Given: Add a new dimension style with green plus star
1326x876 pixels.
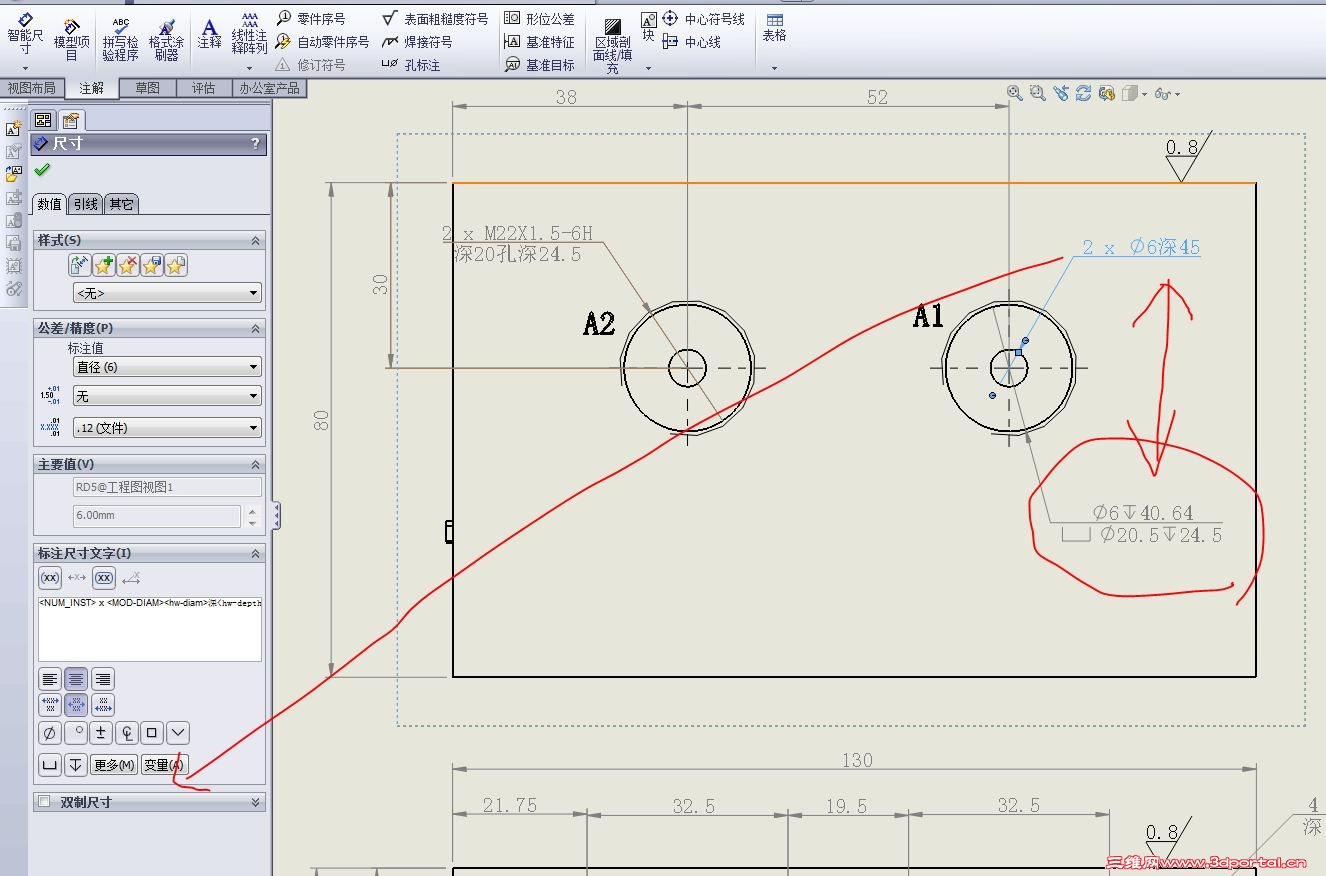Looking at the screenshot, I should [103, 266].
